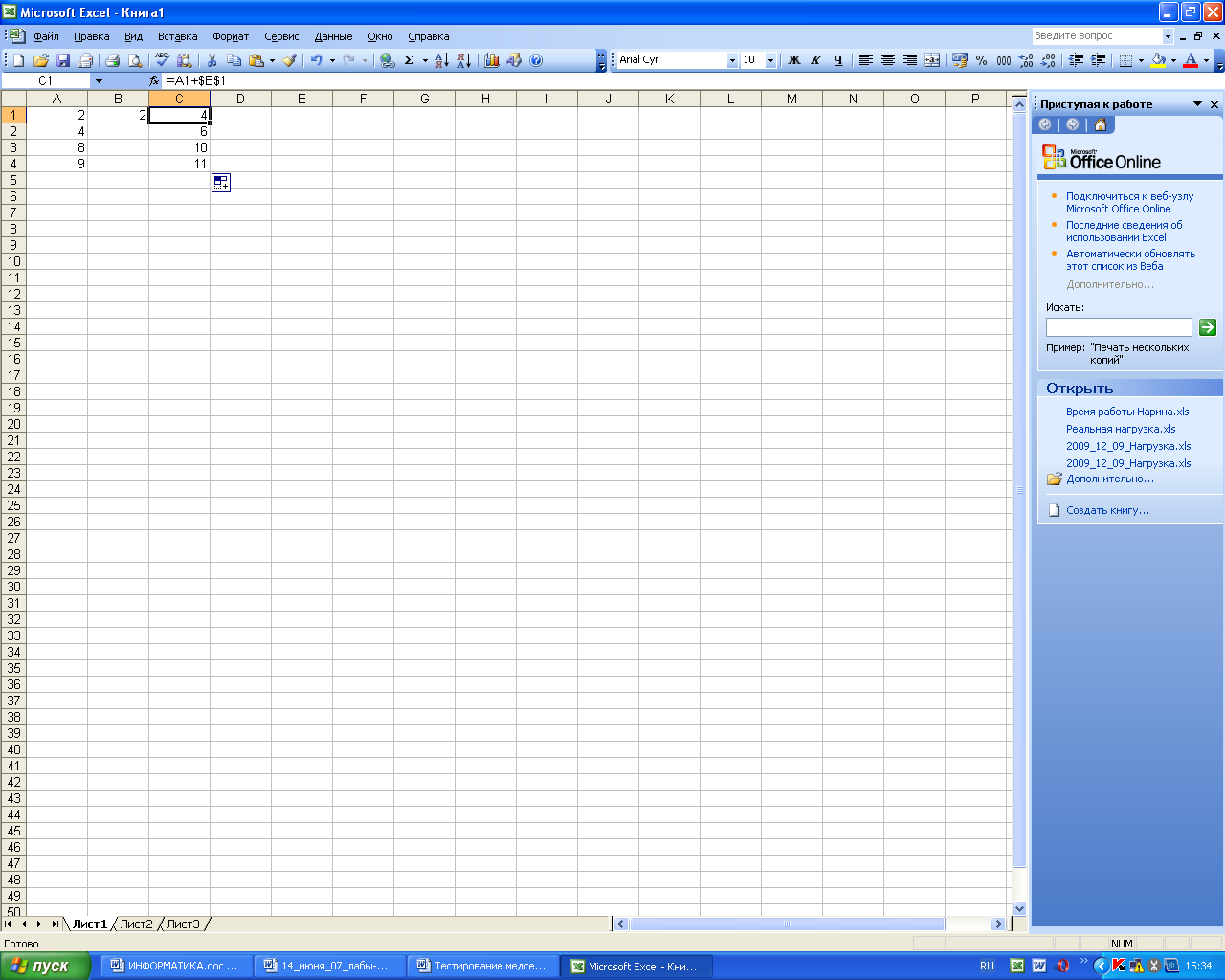Click the fx Insert Function icon
The image size is (1225, 980).
[154, 80]
